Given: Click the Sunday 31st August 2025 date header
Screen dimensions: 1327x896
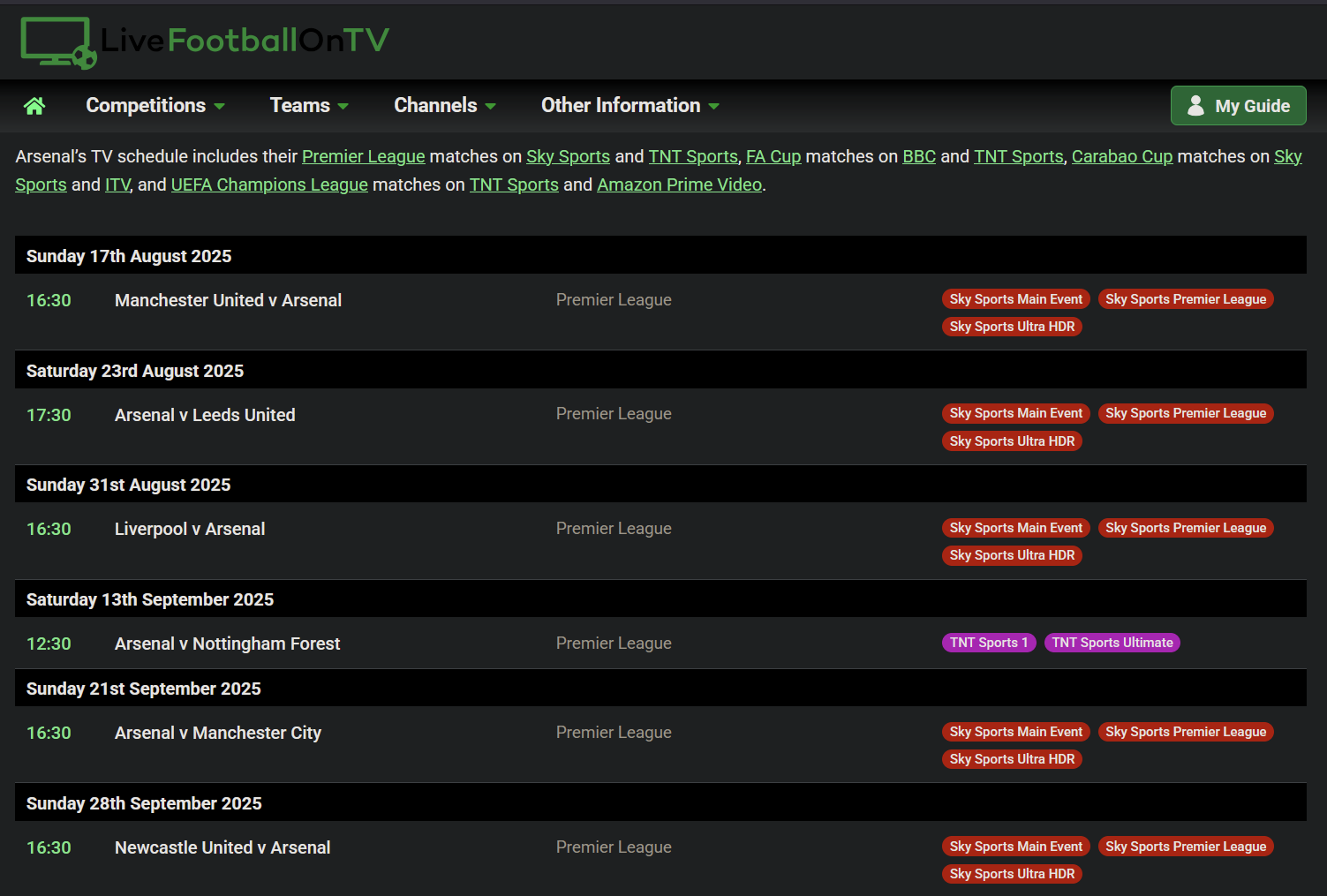Looking at the screenshot, I should click(x=660, y=484).
